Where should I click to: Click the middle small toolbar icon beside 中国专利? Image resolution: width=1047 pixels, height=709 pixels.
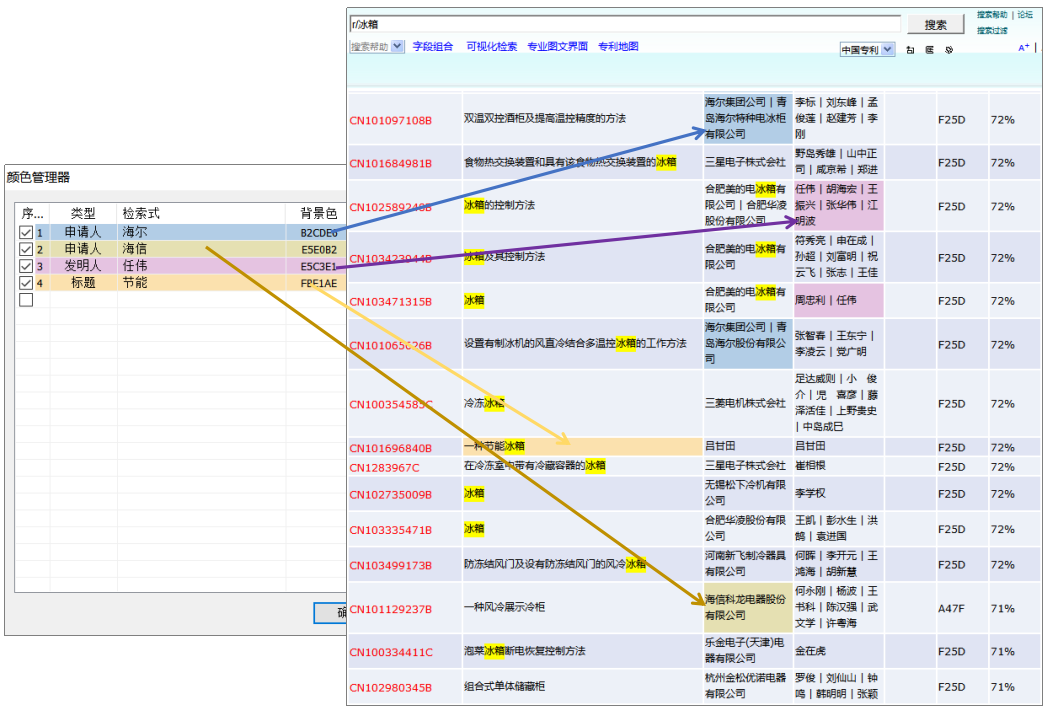[x=929, y=49]
